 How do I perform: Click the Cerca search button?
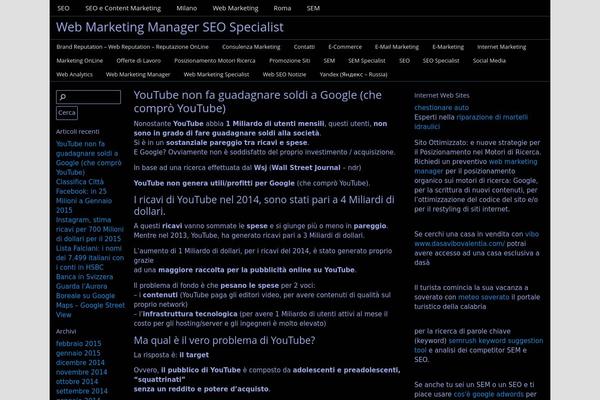pos(67,113)
